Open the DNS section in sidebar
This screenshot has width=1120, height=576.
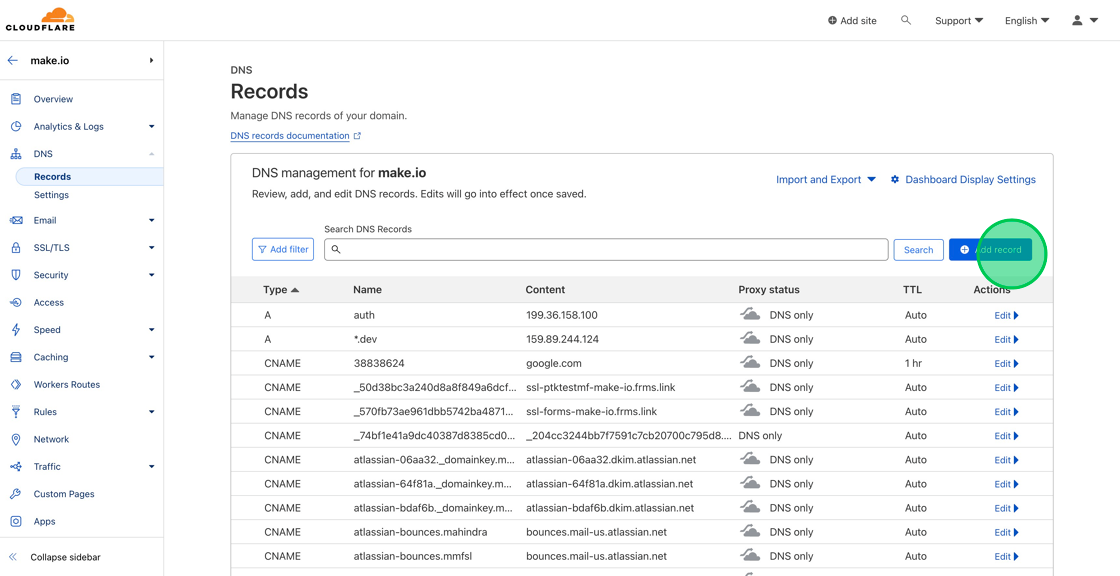(44, 153)
